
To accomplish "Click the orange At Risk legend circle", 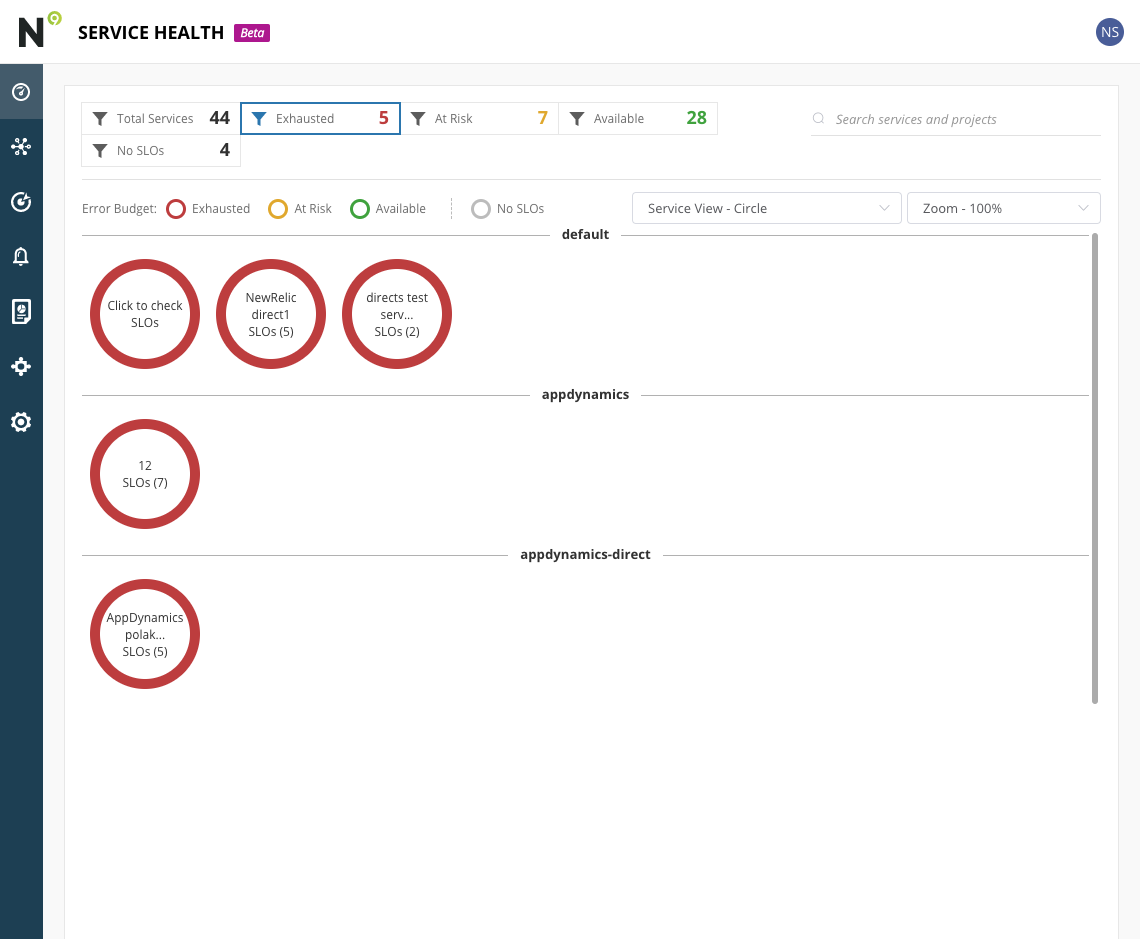I will pos(278,209).
